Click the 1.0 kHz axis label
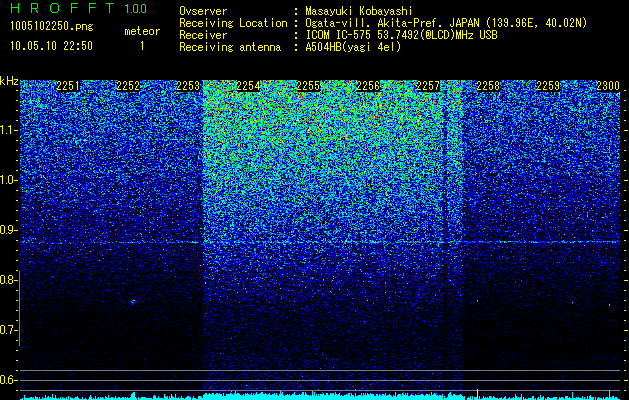The image size is (629, 400). [8, 180]
